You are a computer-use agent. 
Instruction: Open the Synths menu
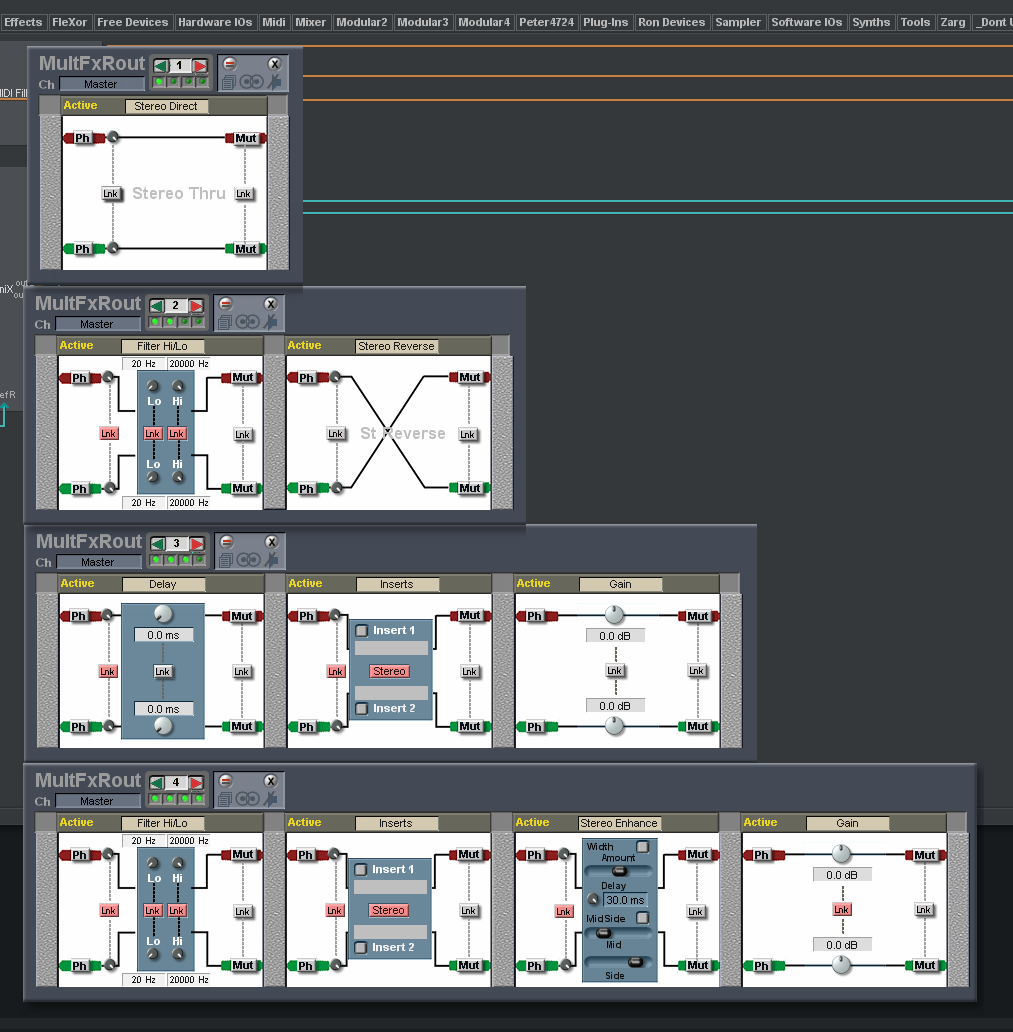[870, 21]
